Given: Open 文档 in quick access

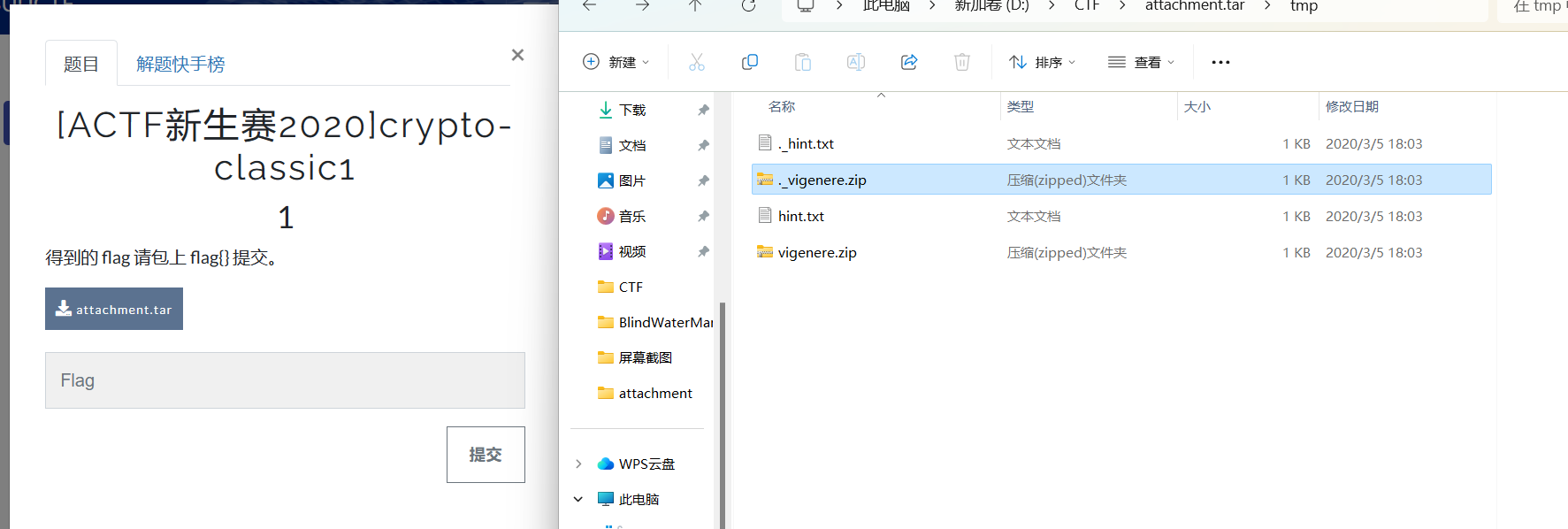Looking at the screenshot, I should (632, 145).
